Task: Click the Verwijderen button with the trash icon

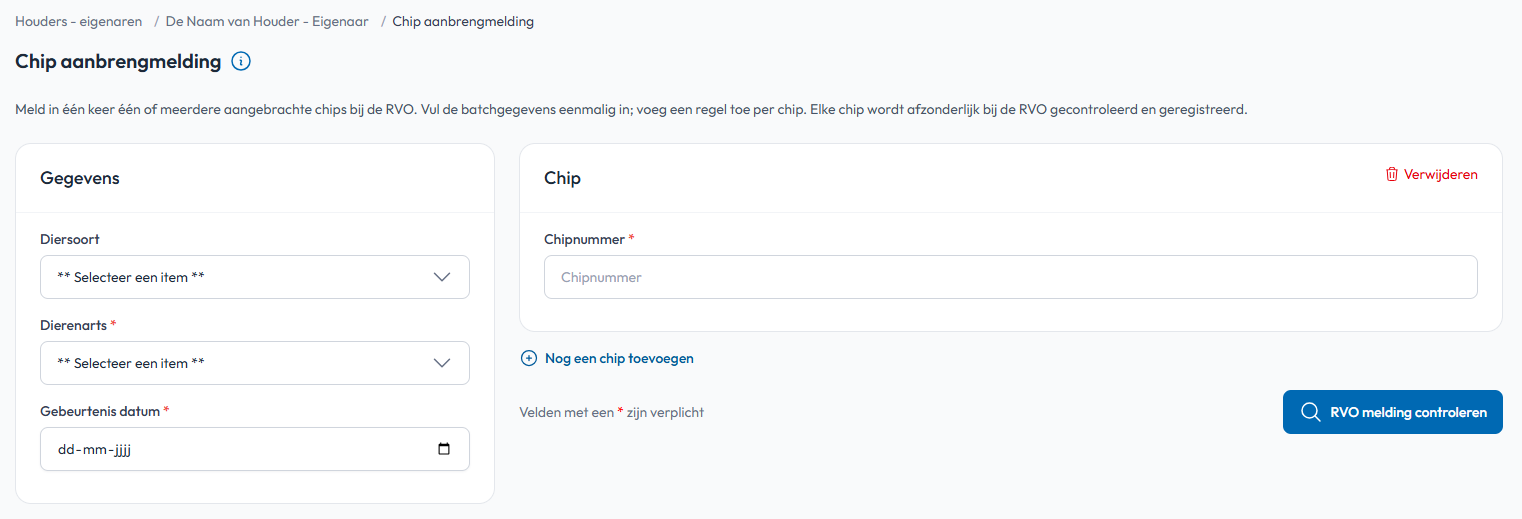Action: (1431, 174)
